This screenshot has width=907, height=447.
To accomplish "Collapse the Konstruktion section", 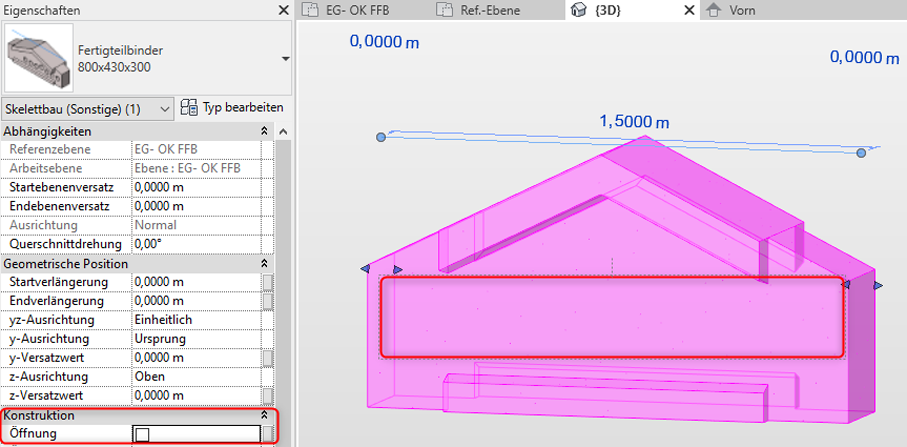I will (x=264, y=415).
